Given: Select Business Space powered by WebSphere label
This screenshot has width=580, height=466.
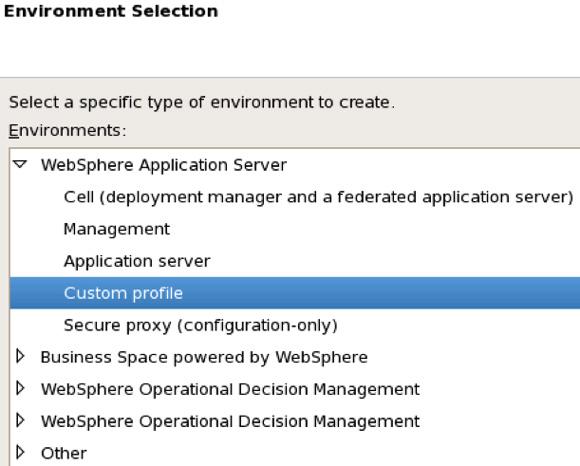Looking at the screenshot, I should (x=204, y=357).
